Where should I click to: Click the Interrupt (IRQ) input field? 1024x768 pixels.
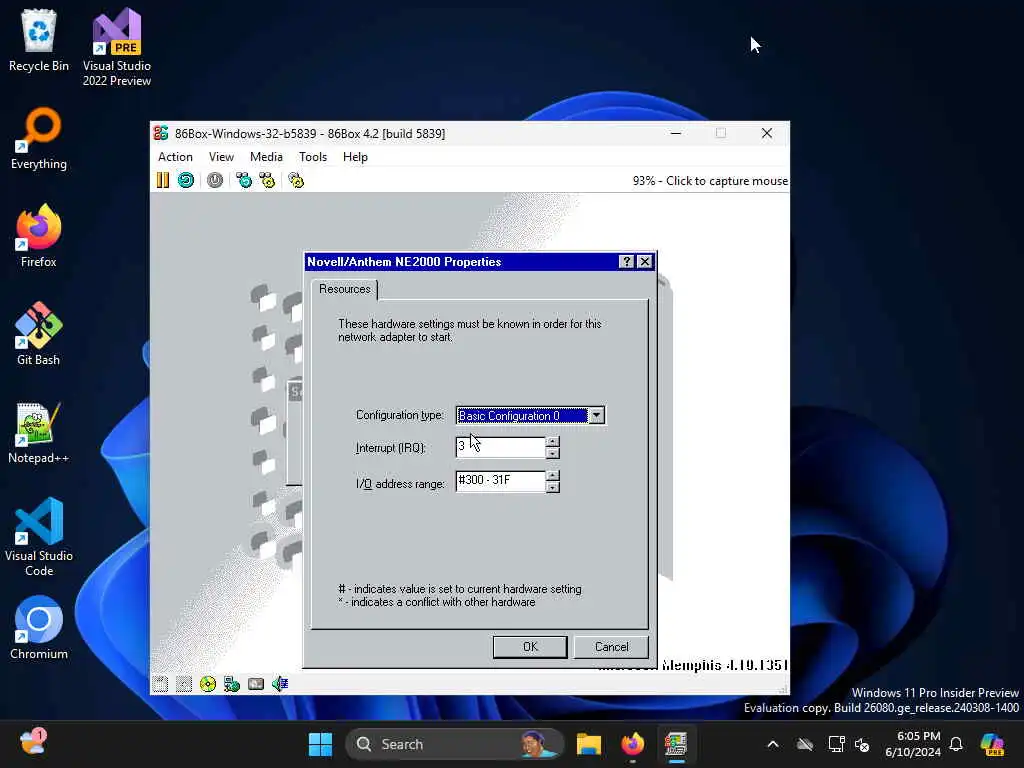[500, 447]
